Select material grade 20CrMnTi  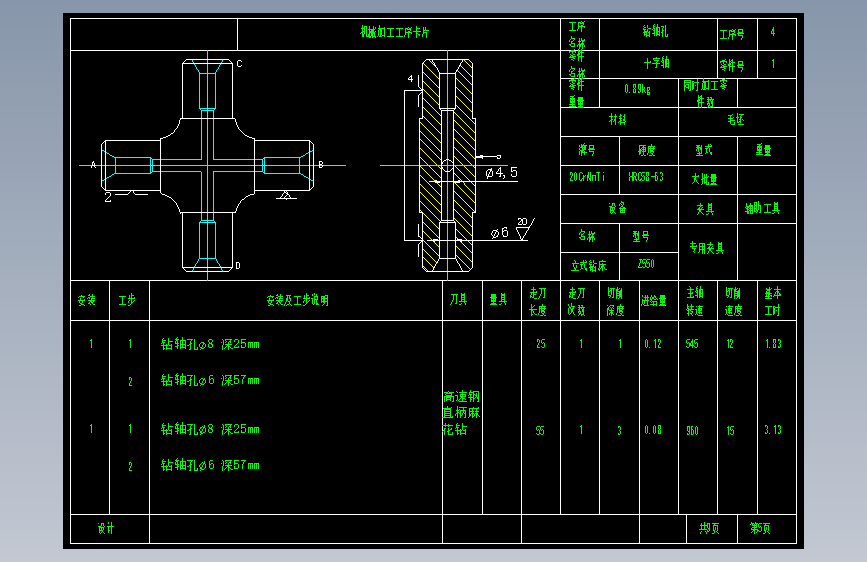tap(587, 177)
